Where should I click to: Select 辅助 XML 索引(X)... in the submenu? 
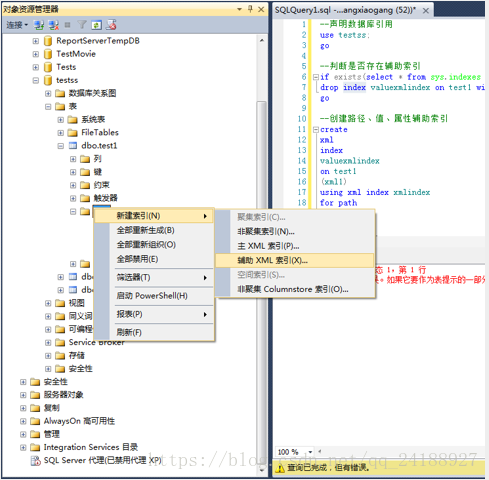tap(295, 260)
